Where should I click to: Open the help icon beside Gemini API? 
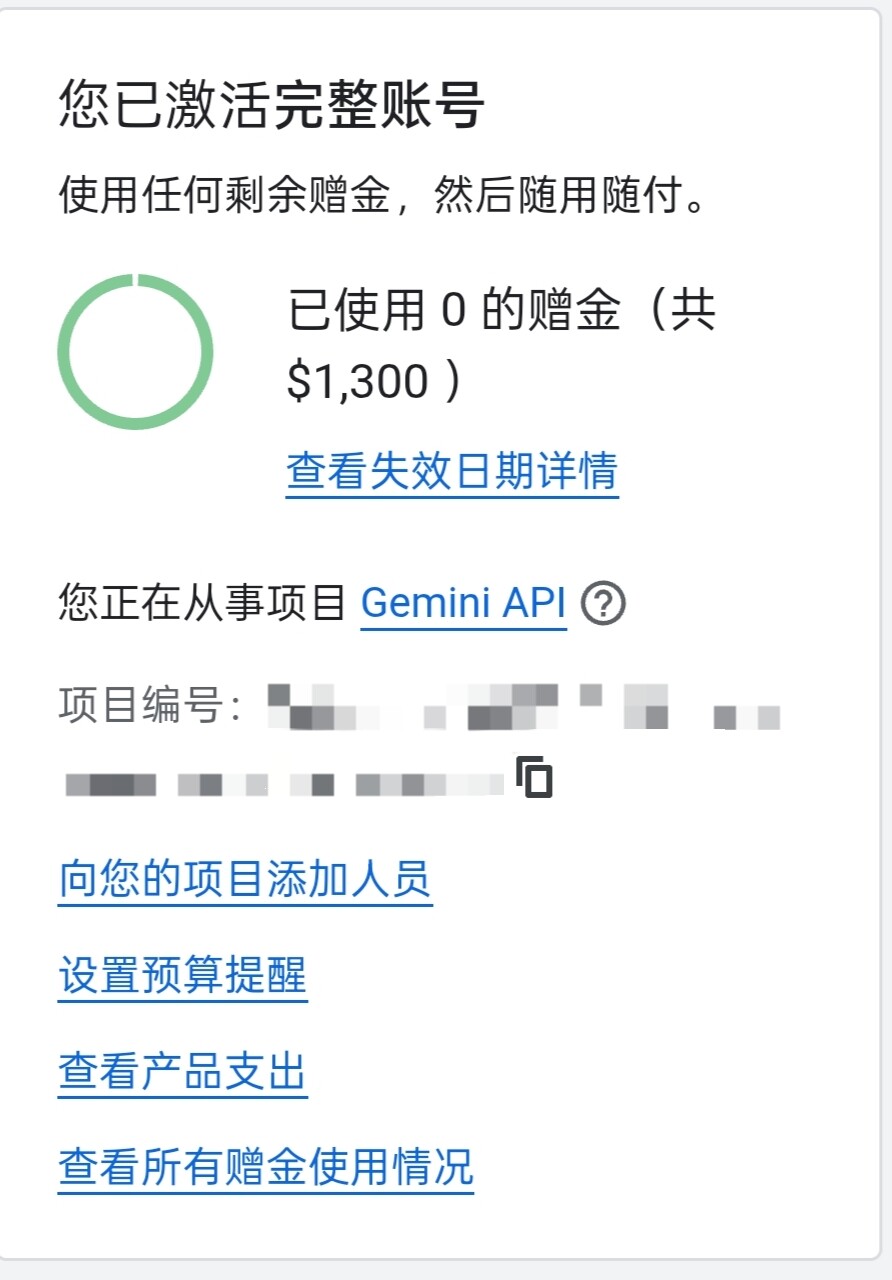[604, 604]
